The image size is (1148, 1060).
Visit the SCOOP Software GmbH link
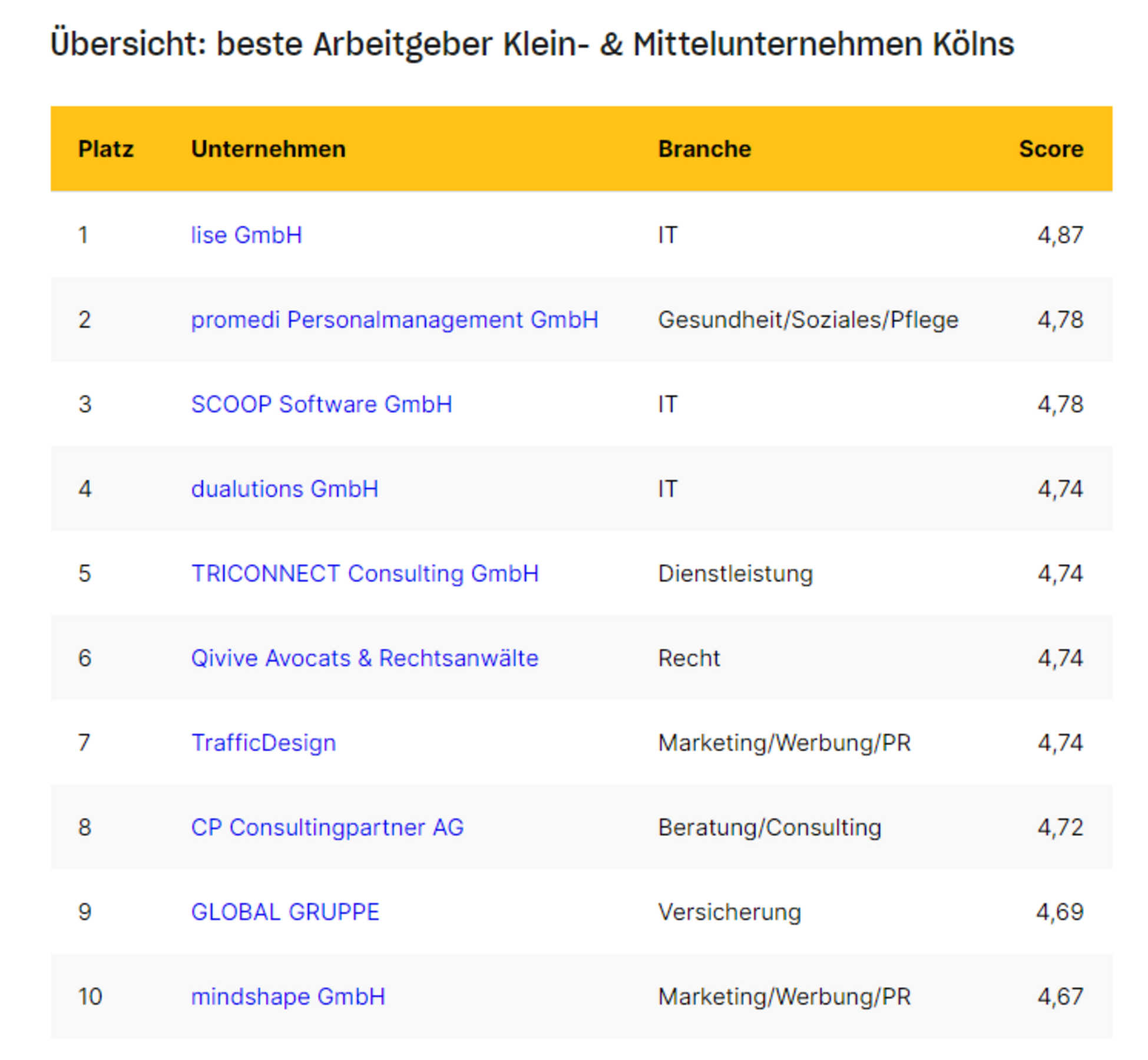click(x=321, y=405)
